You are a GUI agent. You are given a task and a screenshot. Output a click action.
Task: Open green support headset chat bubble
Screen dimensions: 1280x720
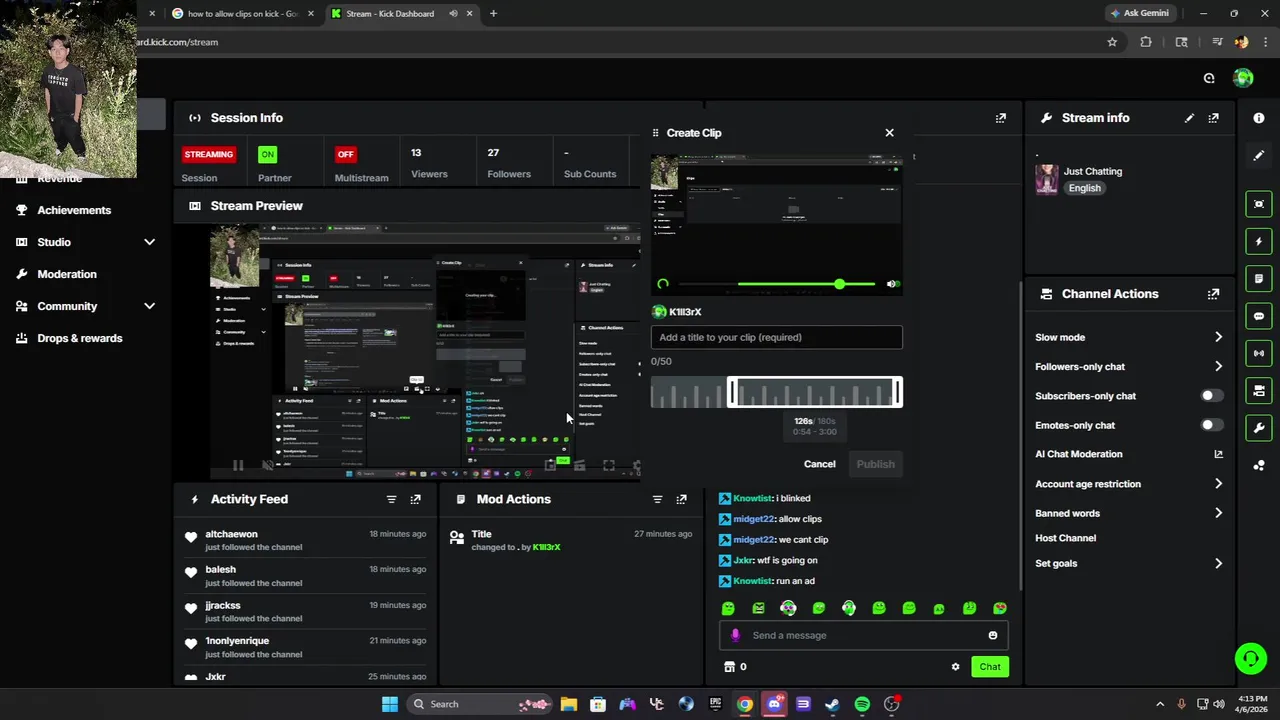click(x=1251, y=658)
